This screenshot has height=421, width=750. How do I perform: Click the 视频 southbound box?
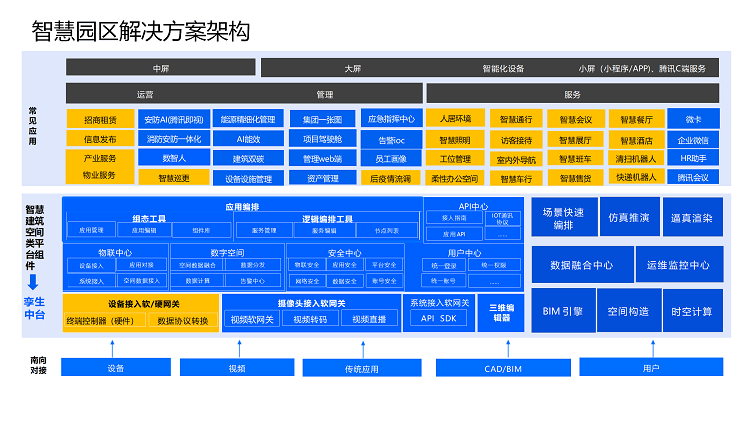coord(237,368)
